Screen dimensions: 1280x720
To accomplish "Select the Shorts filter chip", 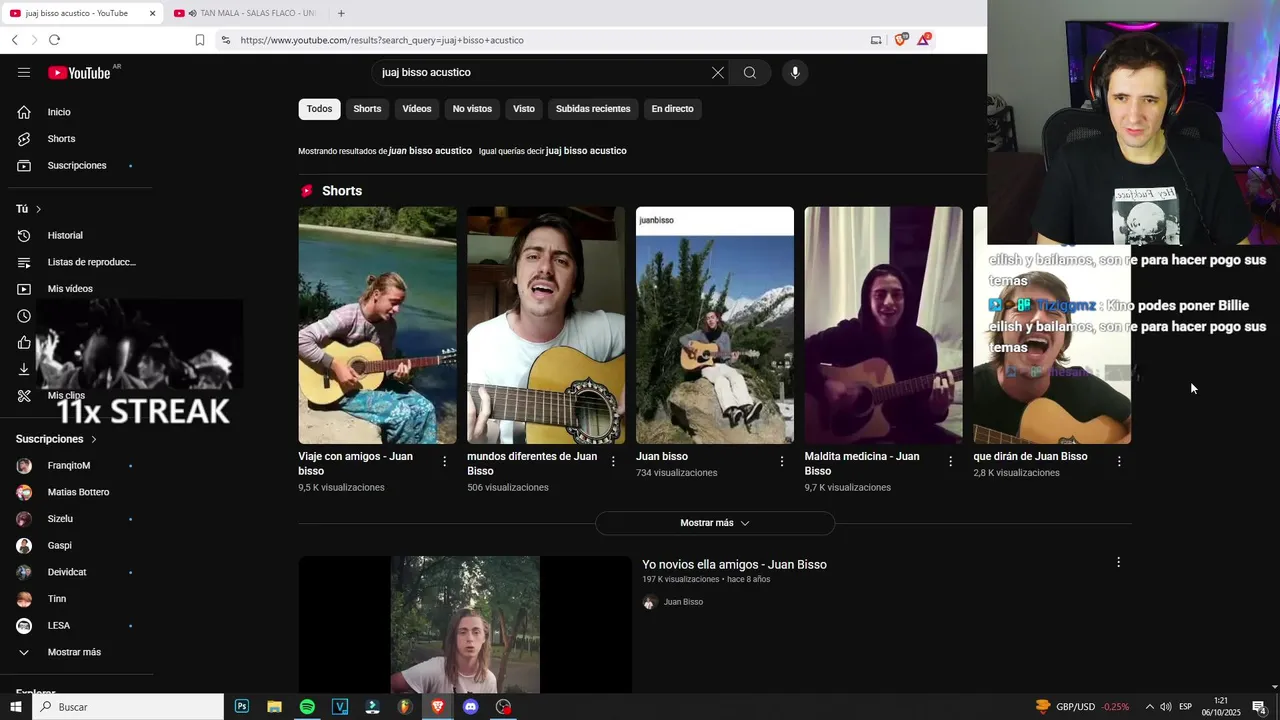I will 367,109.
